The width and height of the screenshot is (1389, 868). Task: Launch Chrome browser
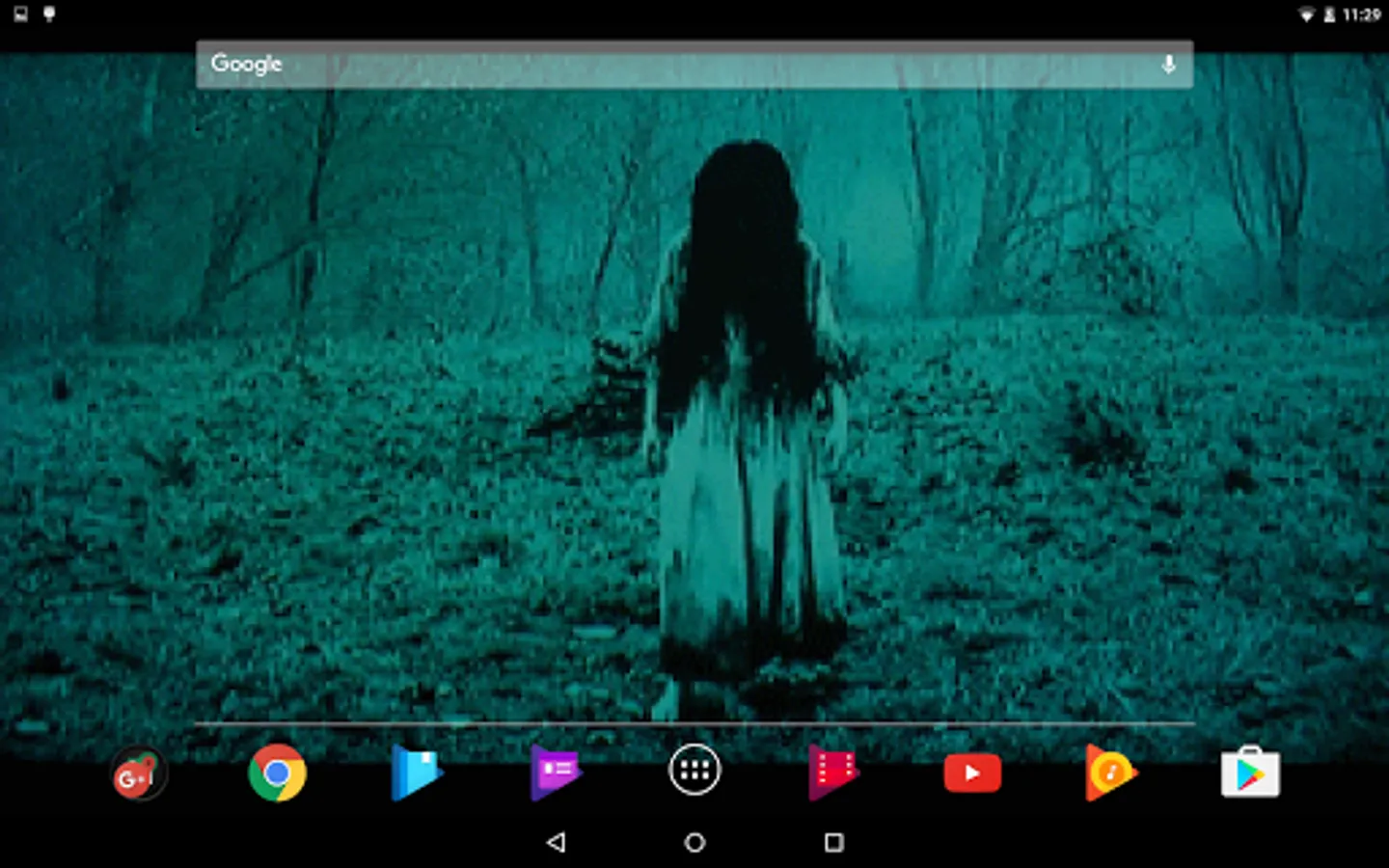coord(278,773)
